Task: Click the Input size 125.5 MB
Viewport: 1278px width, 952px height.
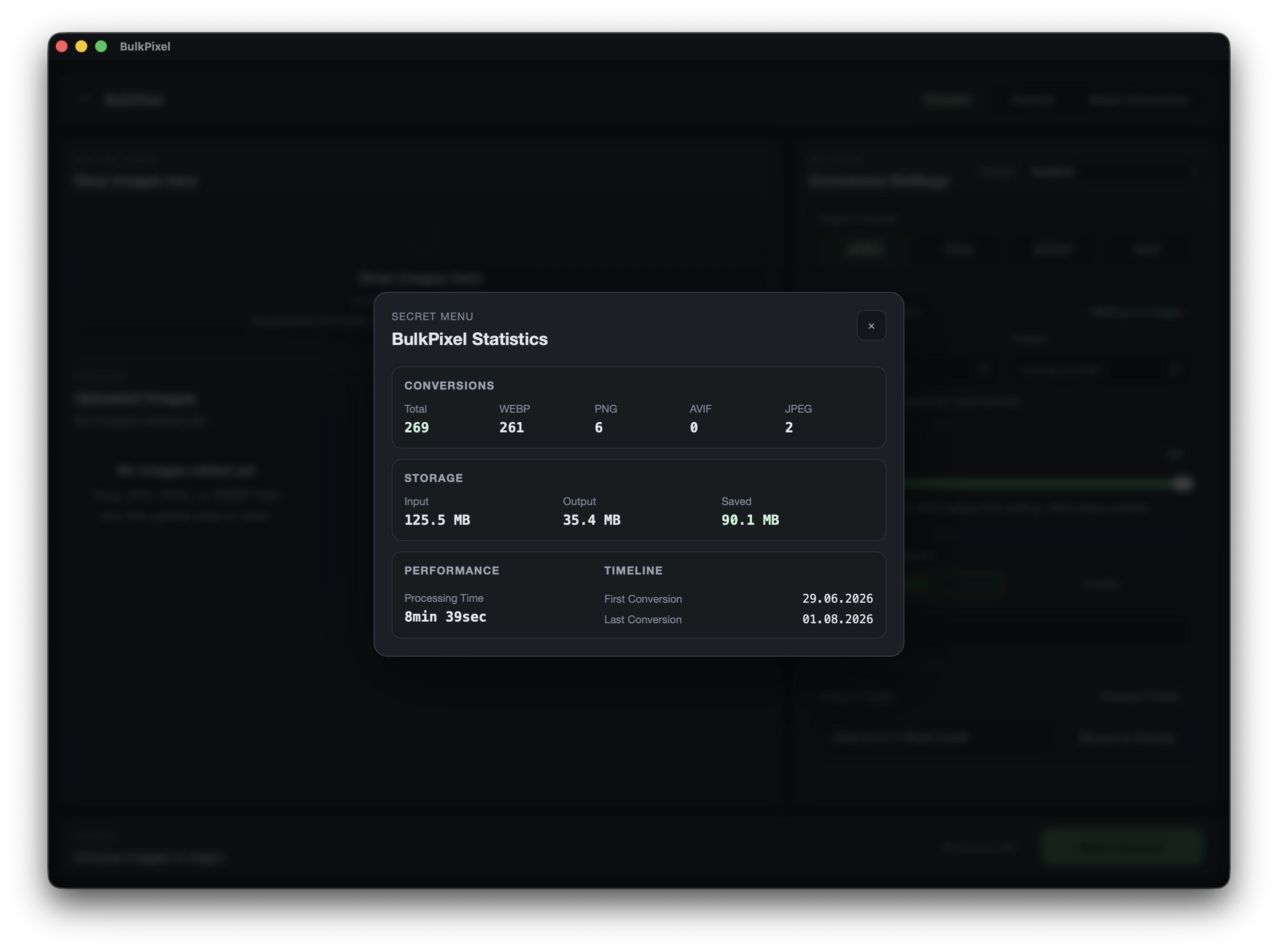Action: click(x=437, y=520)
